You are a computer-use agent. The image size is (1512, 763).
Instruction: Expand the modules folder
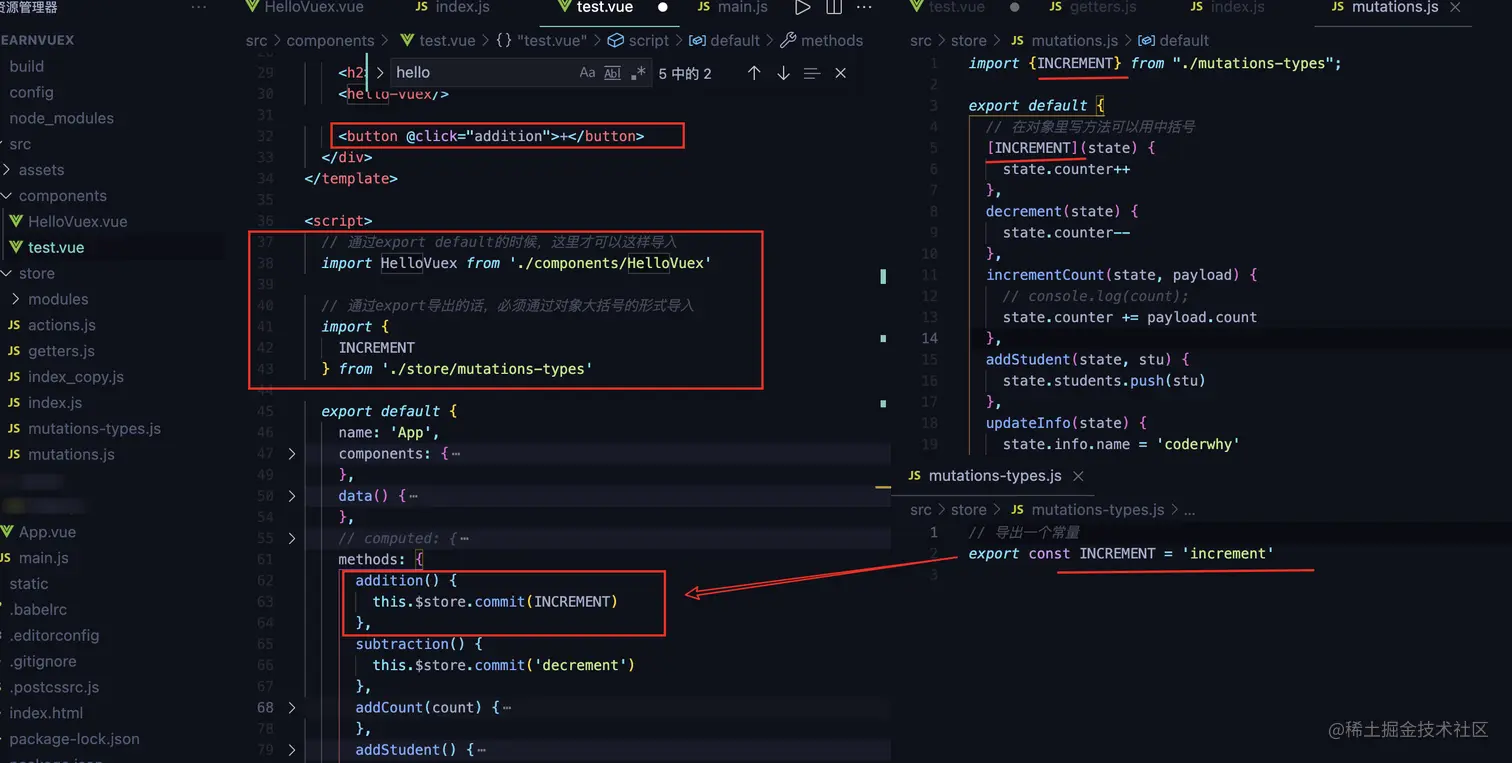(58, 299)
